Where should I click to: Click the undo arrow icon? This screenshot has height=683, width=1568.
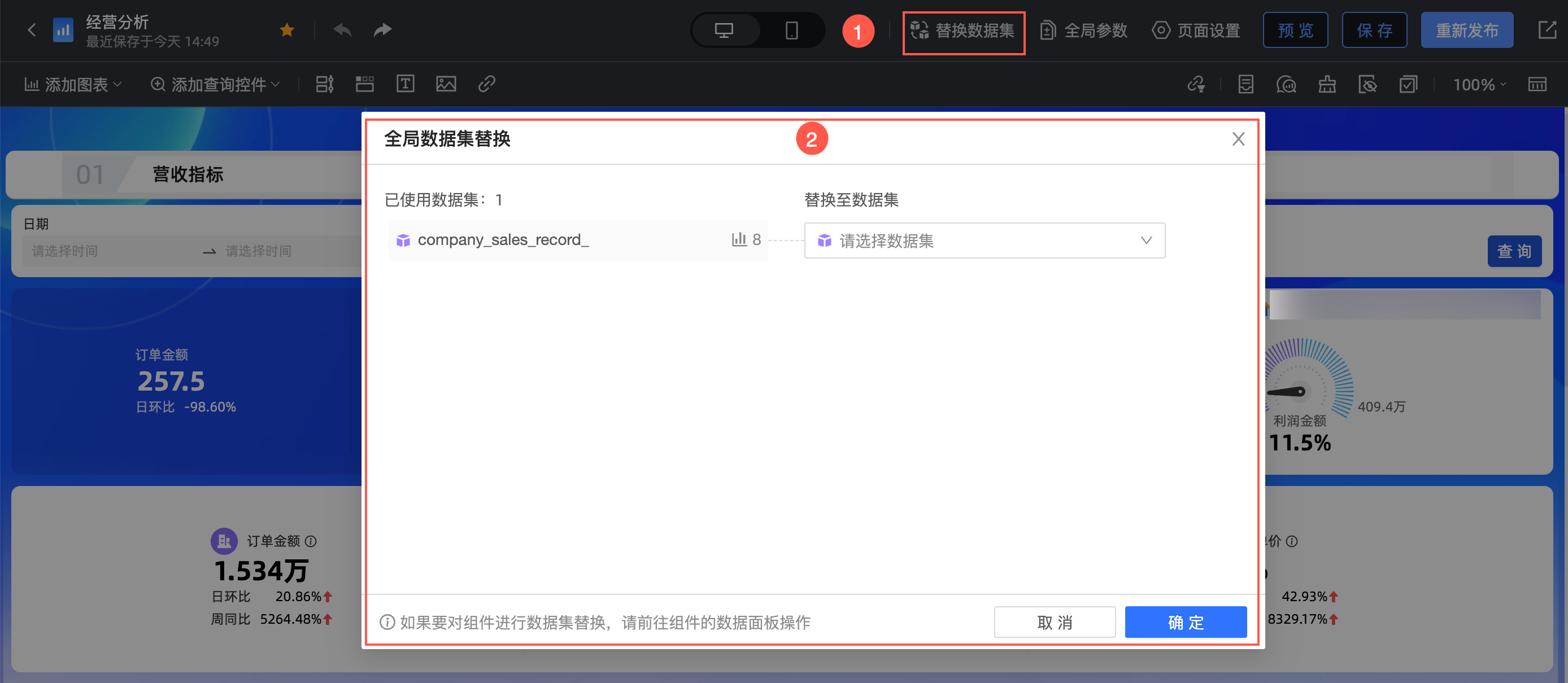coord(342,30)
